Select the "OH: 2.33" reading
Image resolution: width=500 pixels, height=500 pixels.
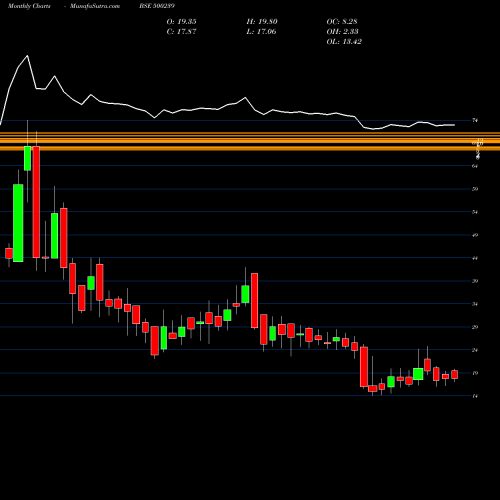343,32
